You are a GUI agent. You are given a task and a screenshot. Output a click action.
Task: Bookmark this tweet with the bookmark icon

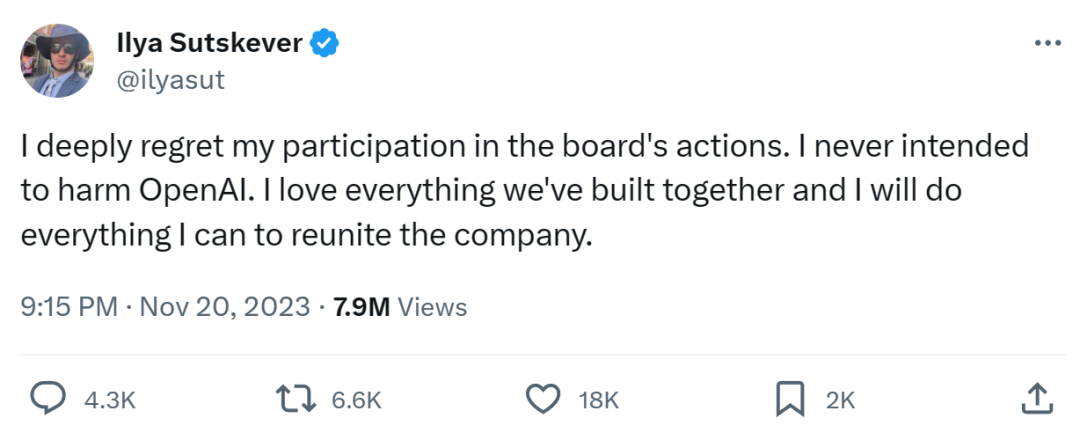coord(790,399)
